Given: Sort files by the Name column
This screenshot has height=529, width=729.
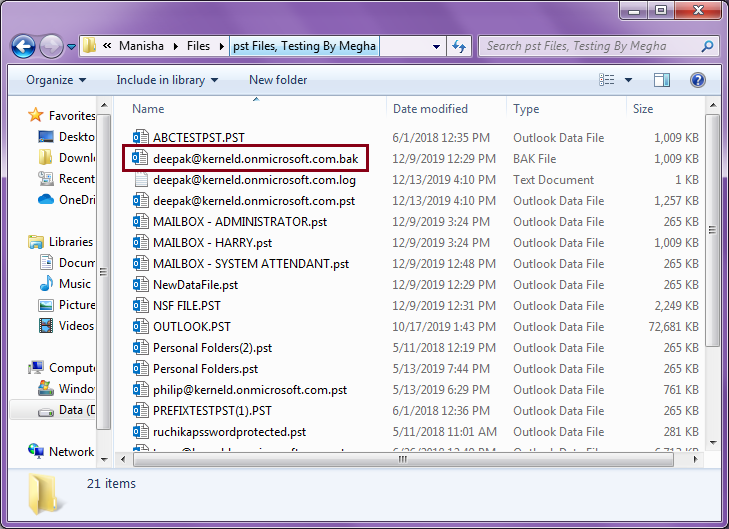Looking at the screenshot, I should click(148, 109).
